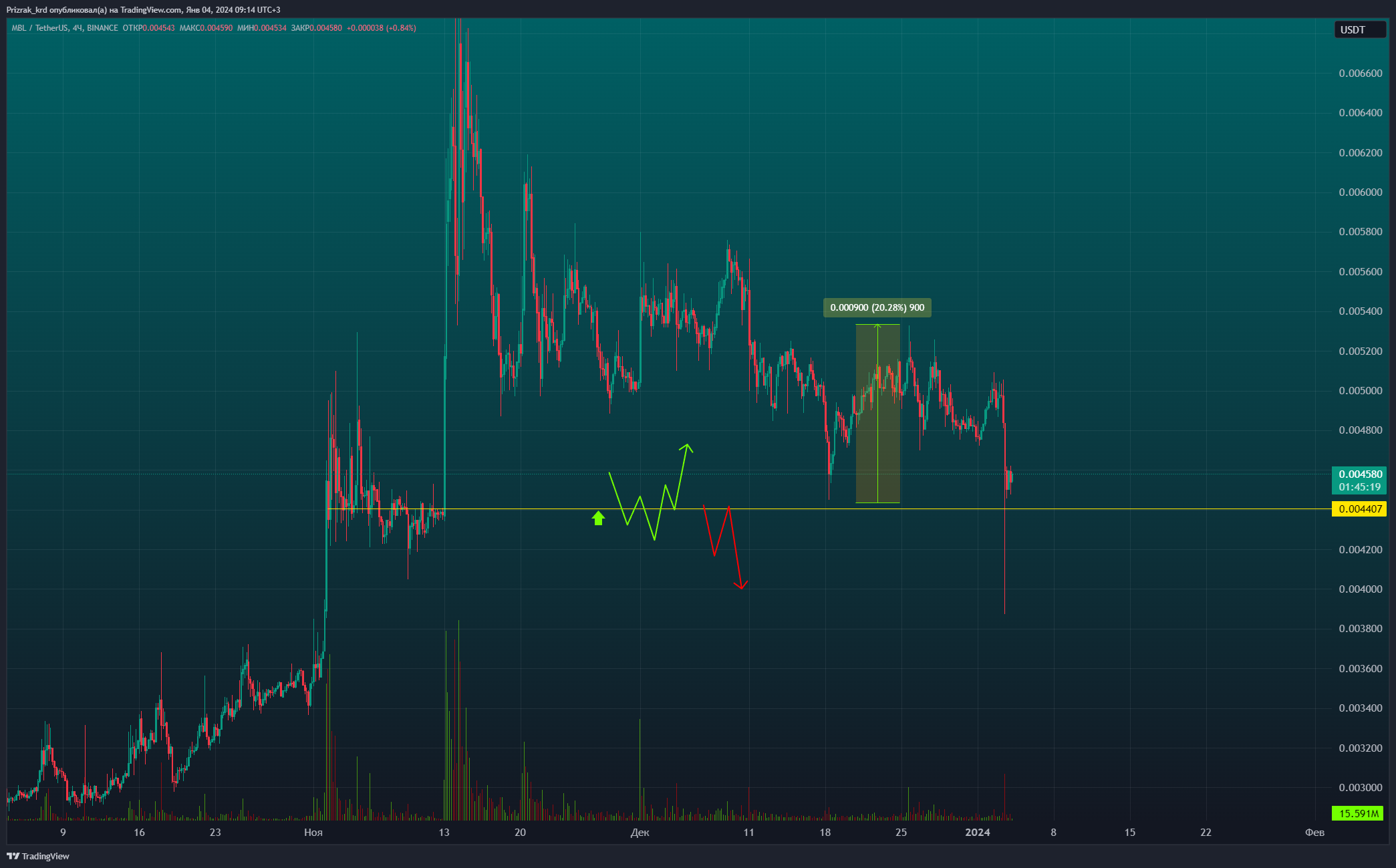Click price axis label 0.006000
The height and width of the screenshot is (868, 1396).
1360,192
